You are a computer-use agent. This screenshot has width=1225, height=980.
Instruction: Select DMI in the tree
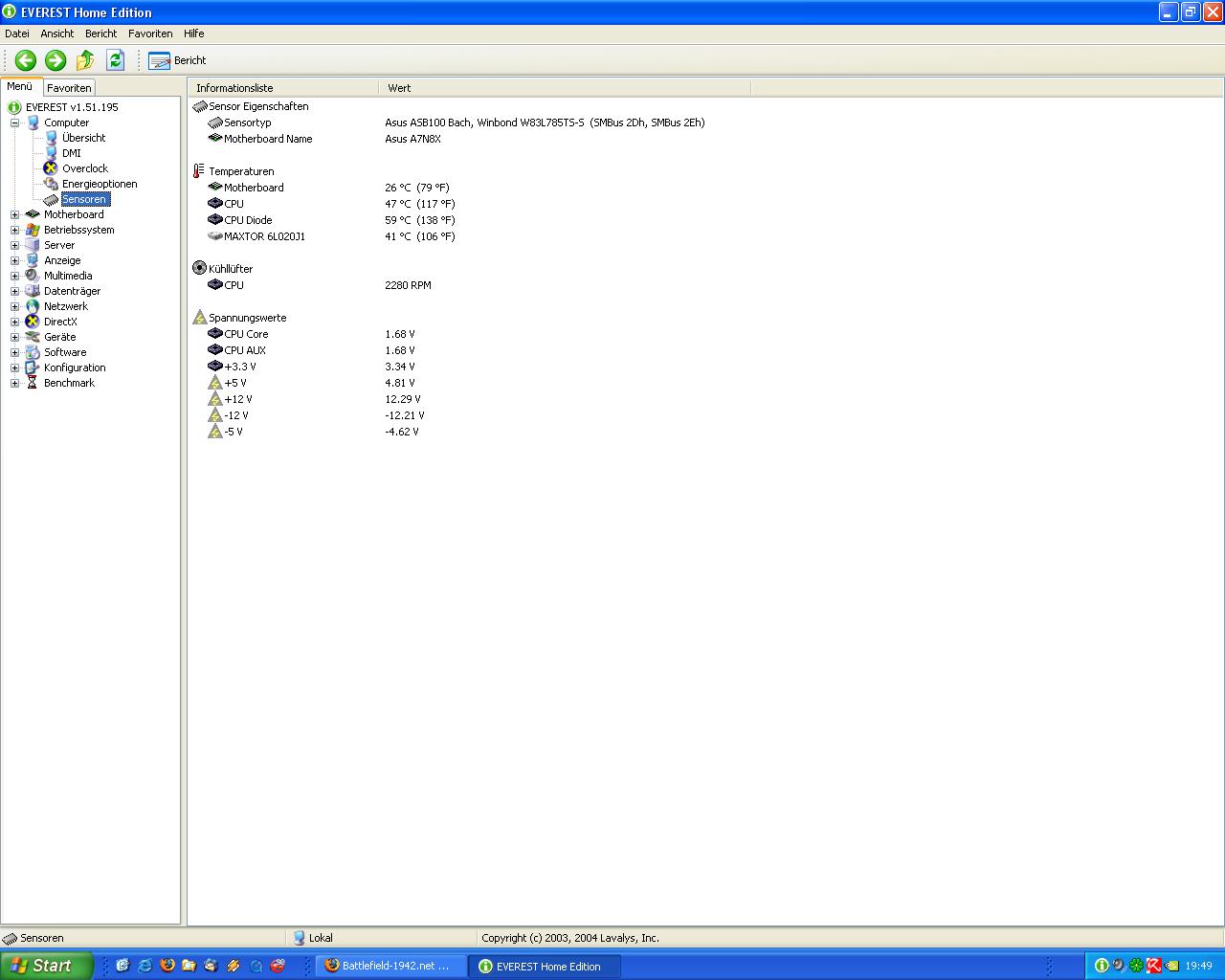point(72,153)
